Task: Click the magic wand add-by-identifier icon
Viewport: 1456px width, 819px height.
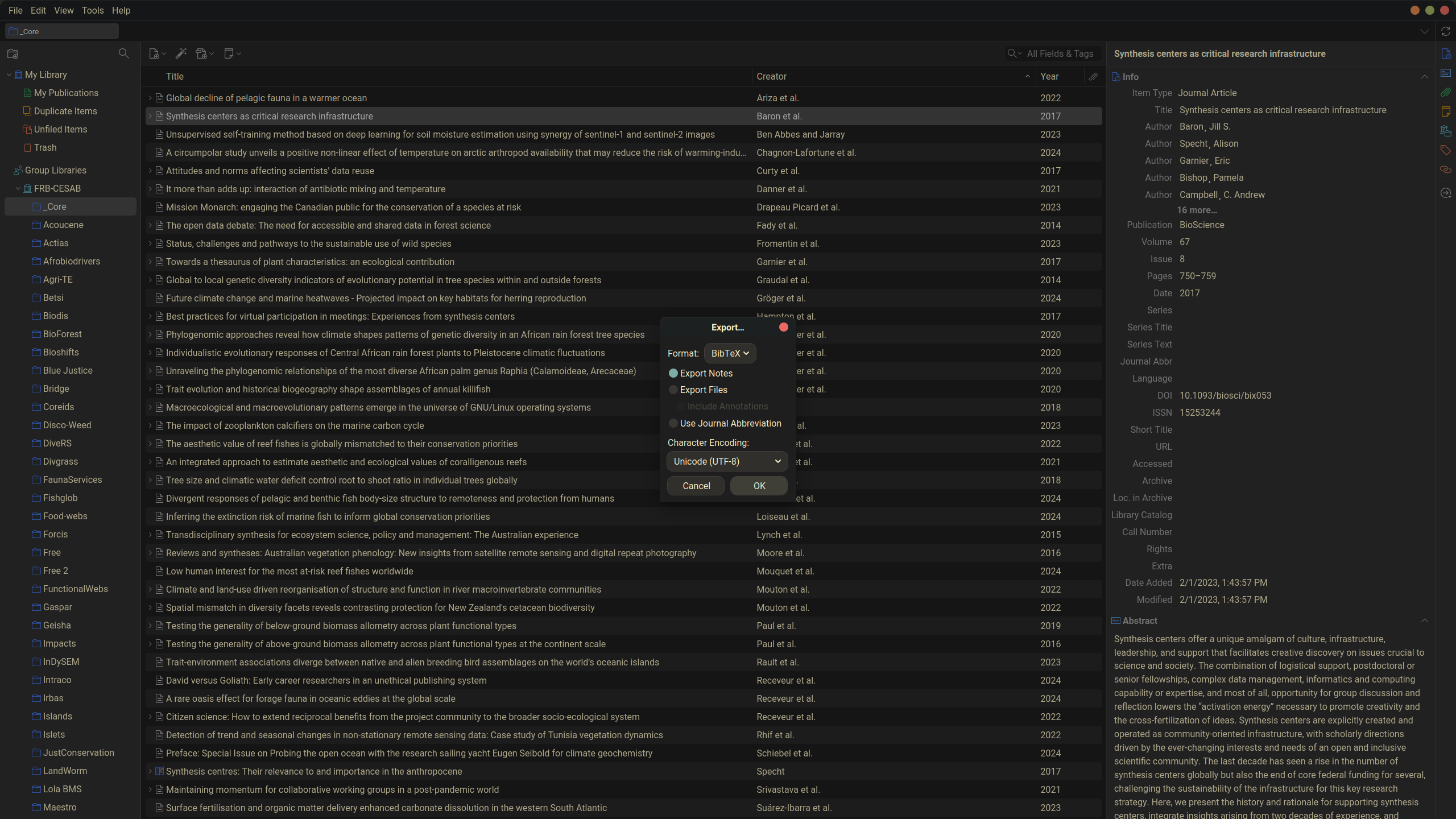Action: pyautogui.click(x=181, y=53)
